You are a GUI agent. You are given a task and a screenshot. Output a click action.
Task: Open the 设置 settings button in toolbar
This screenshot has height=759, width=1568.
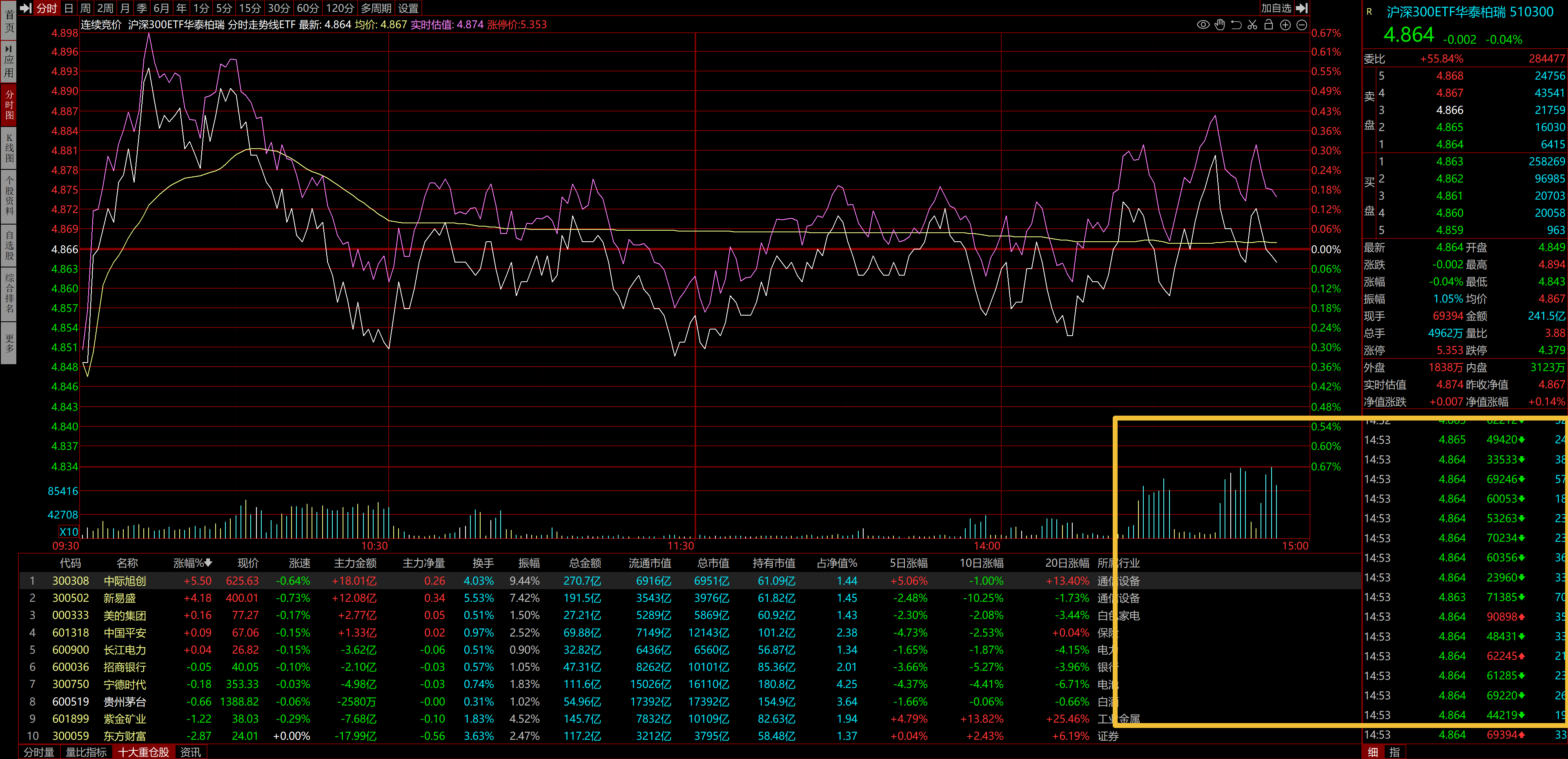click(x=408, y=8)
